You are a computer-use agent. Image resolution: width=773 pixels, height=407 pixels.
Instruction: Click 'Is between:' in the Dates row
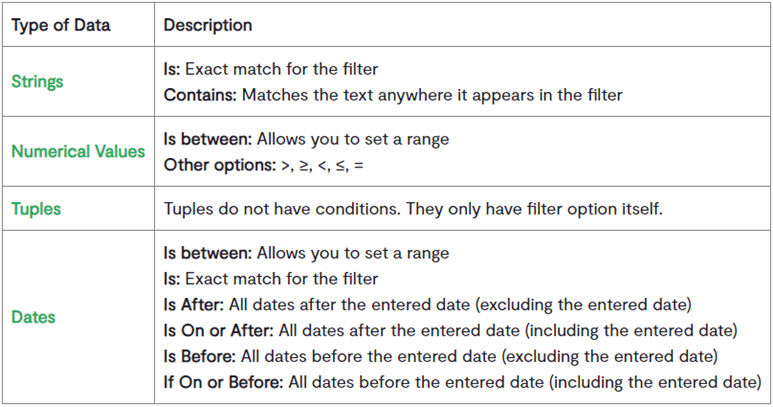click(208, 253)
